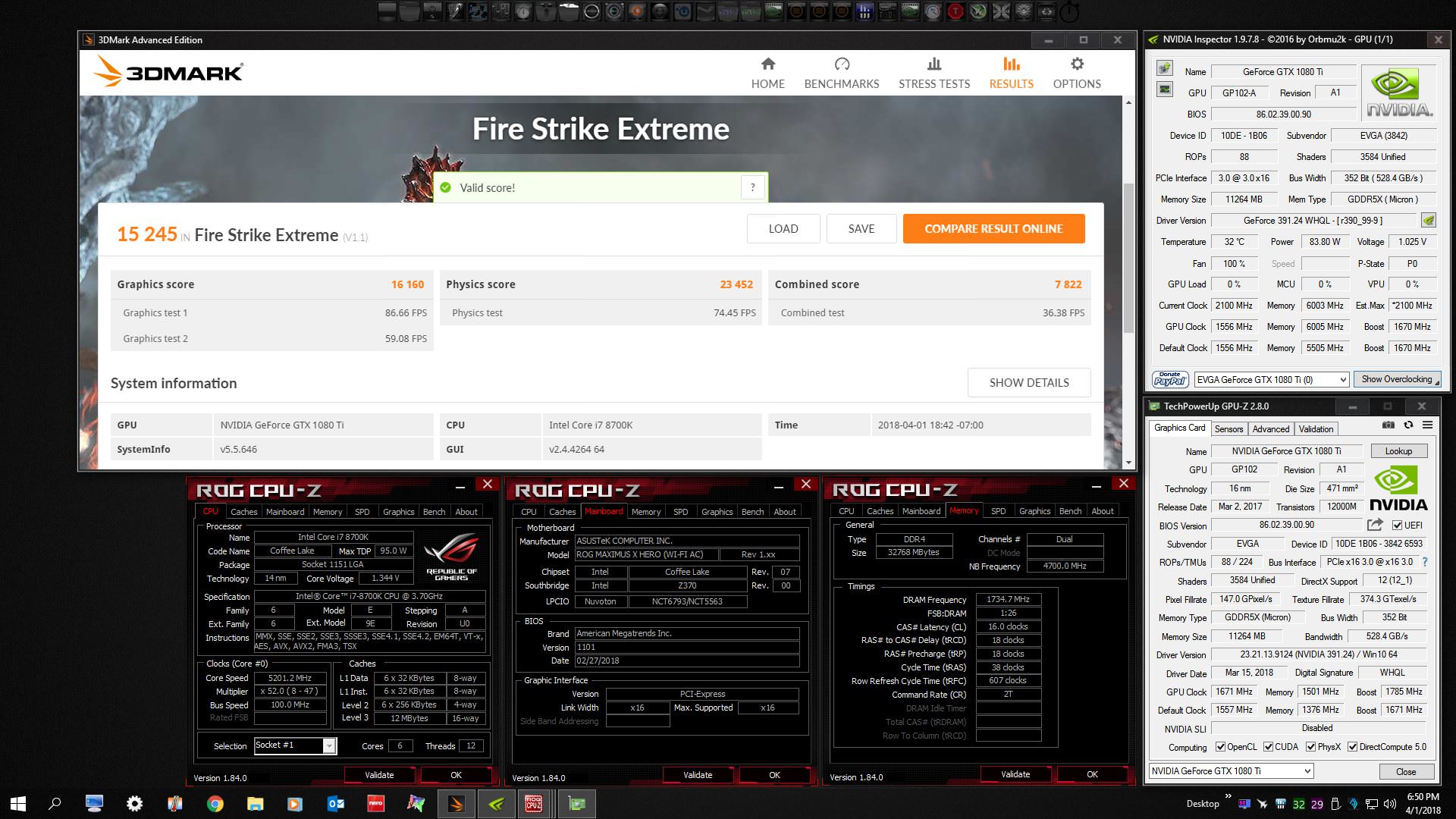Open Chrome from the taskbar
The image size is (1456, 819).
point(215,804)
